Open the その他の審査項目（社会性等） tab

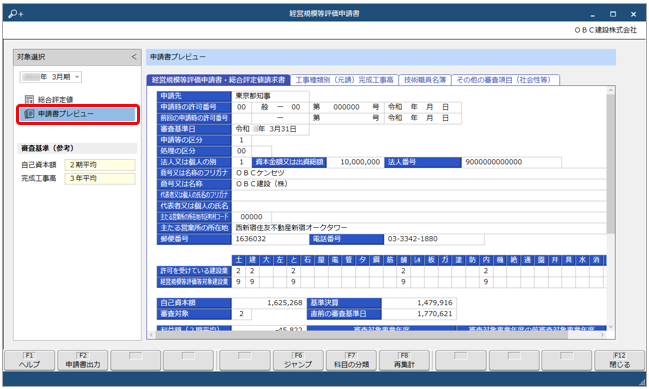[506, 80]
